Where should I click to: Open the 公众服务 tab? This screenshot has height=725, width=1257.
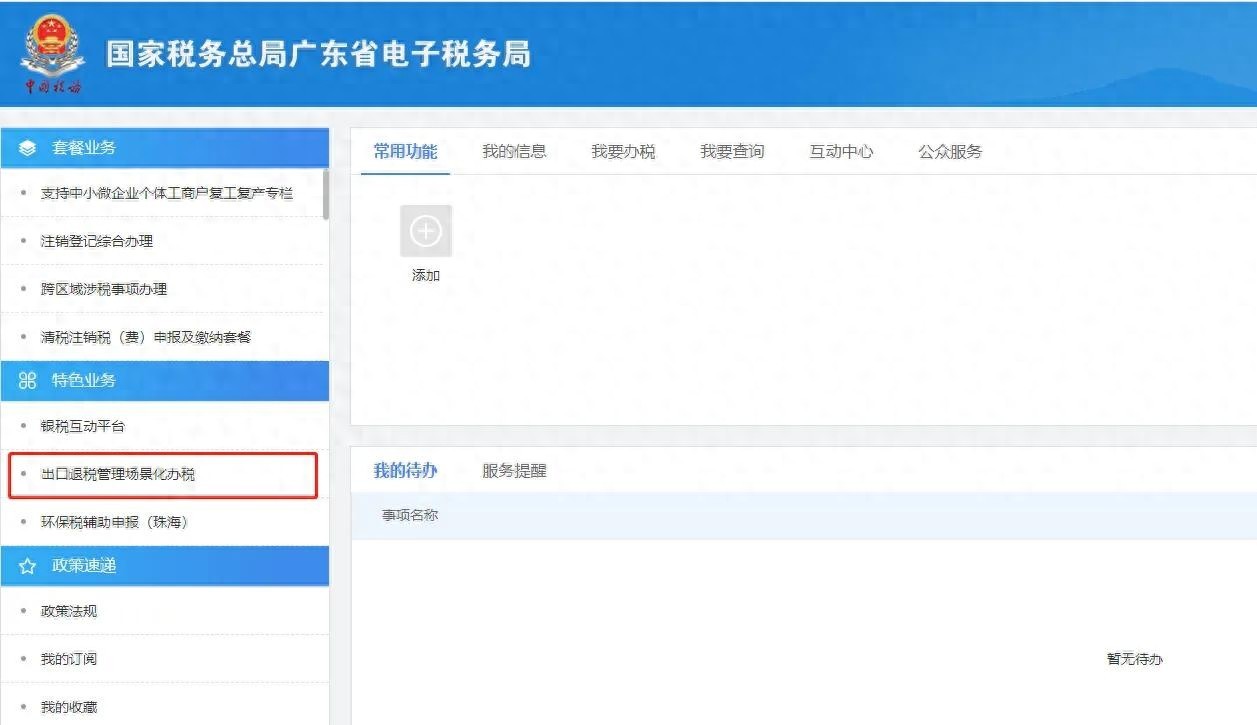[x=950, y=152]
